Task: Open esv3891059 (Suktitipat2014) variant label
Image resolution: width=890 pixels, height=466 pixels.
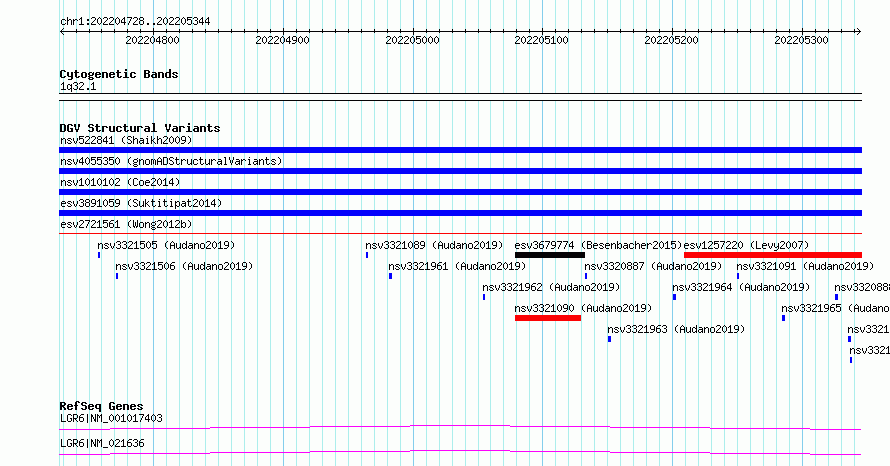Action: tap(141, 203)
